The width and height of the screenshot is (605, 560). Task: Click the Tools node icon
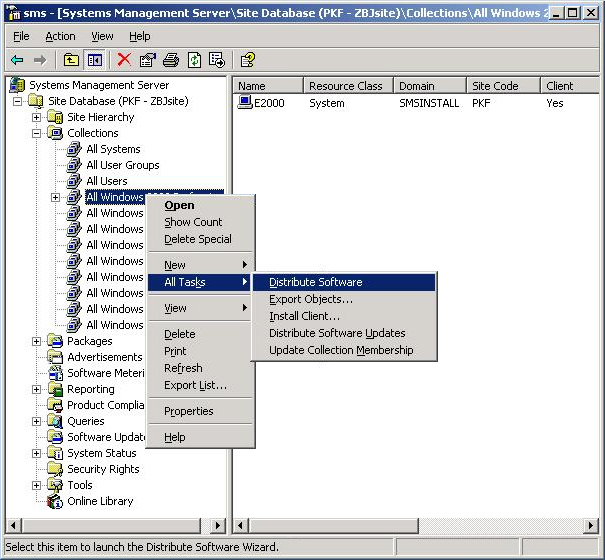(x=55, y=485)
